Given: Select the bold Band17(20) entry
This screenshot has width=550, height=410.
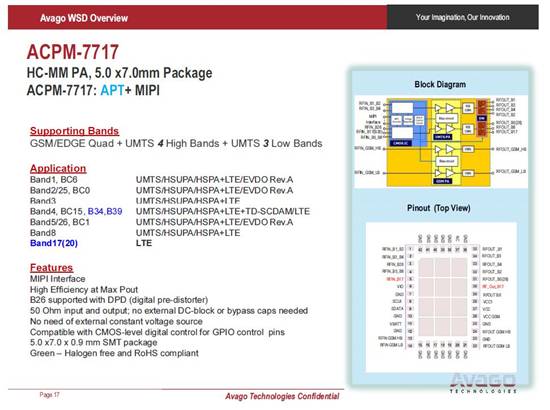Looking at the screenshot, I should (x=54, y=243).
